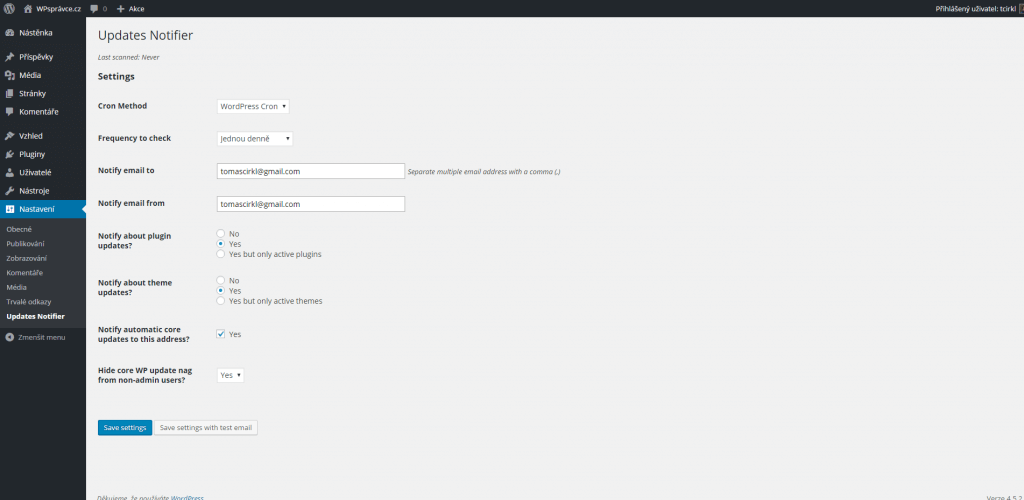Click the 'Last scanned: Never' text
Viewport: 1024px width, 500px height.
pos(129,57)
